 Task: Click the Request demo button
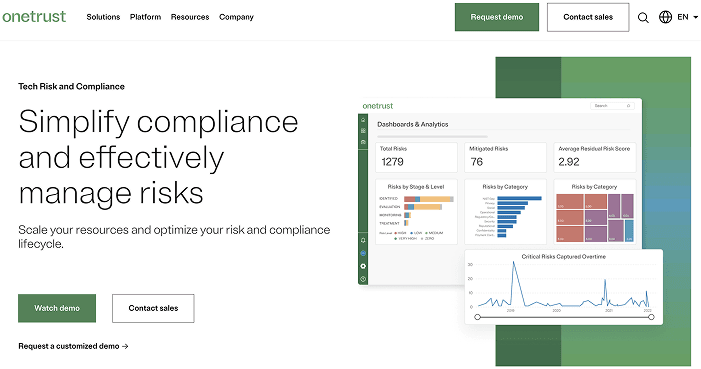tap(497, 17)
